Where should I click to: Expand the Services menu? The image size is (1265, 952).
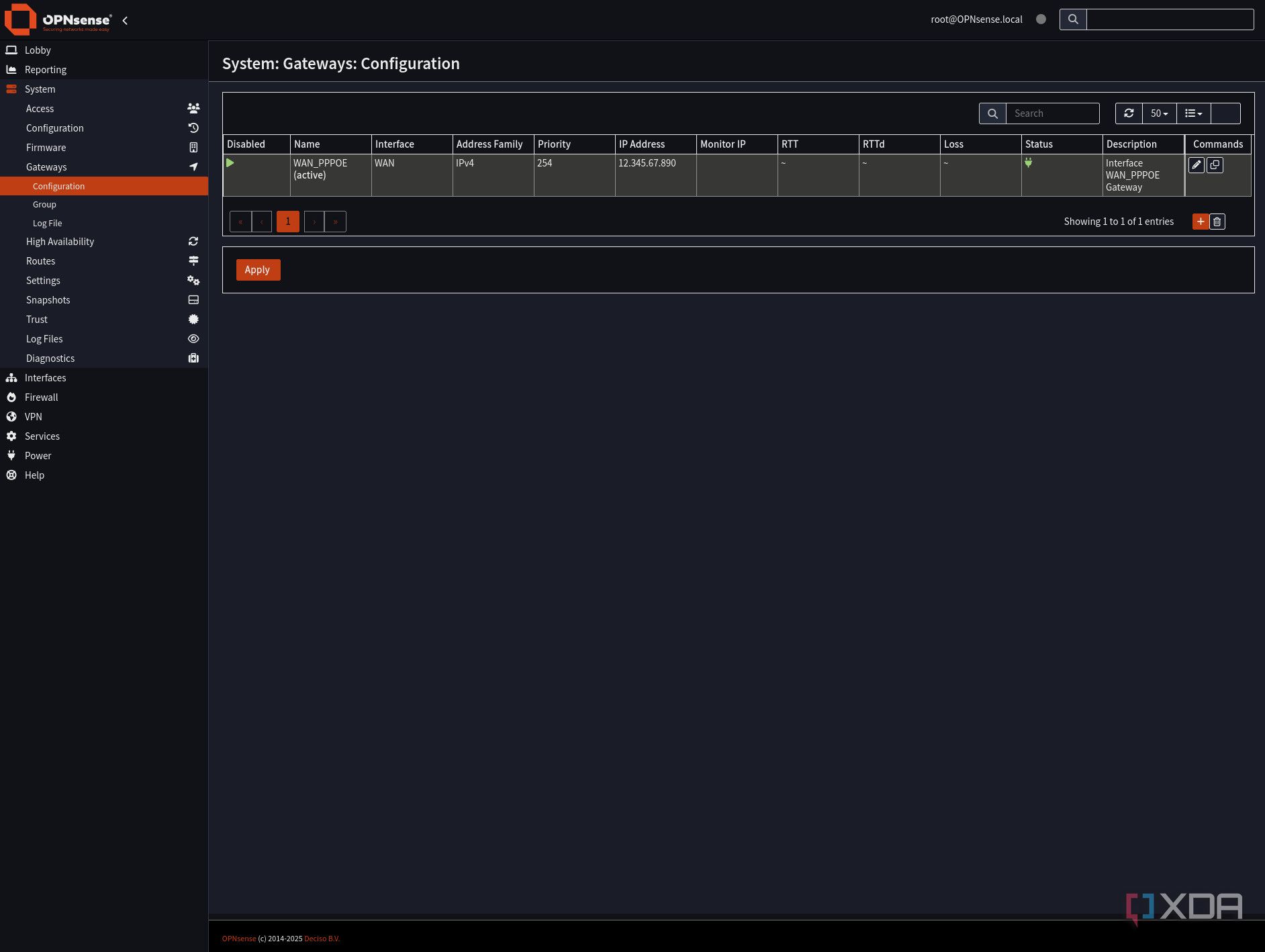[x=104, y=436]
